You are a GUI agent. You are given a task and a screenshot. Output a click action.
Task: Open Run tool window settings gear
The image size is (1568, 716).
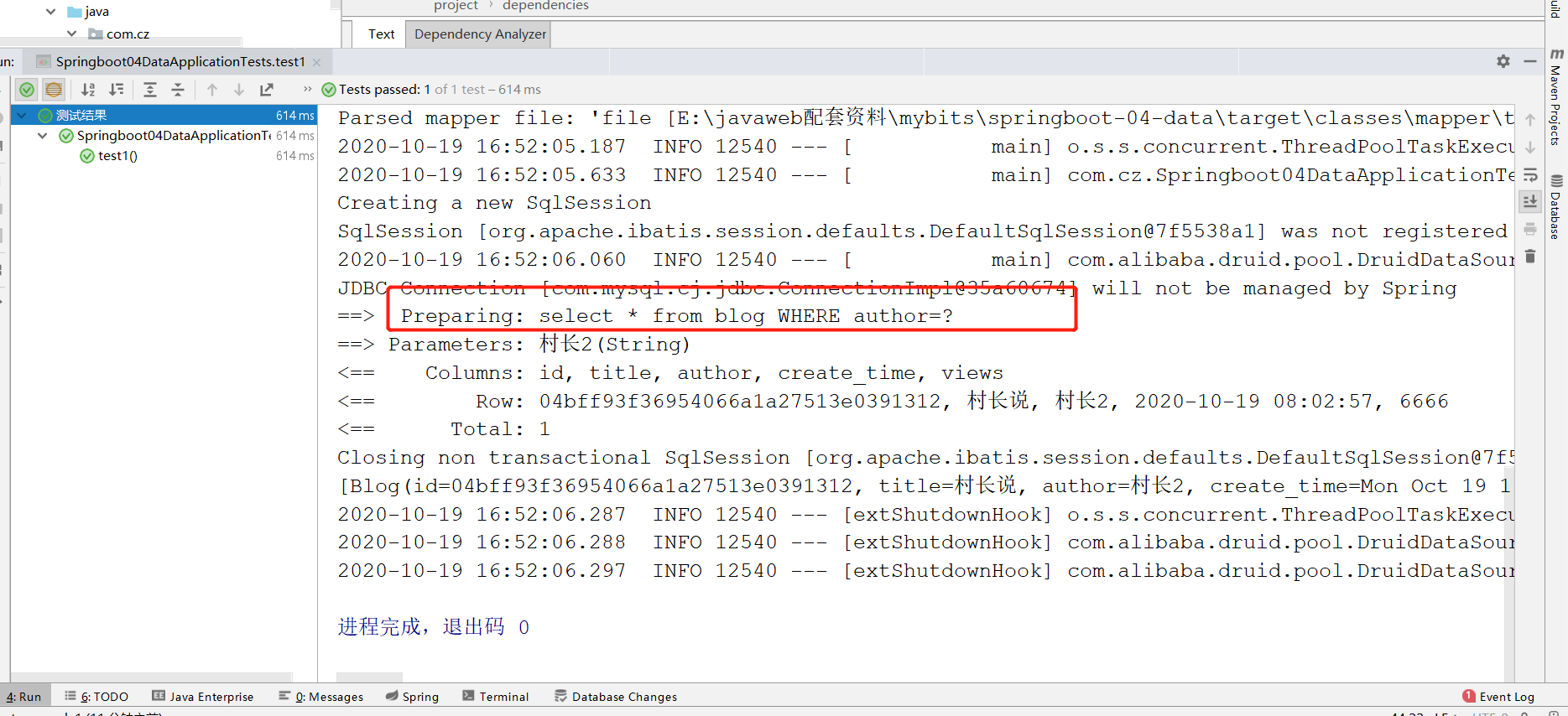(1503, 61)
